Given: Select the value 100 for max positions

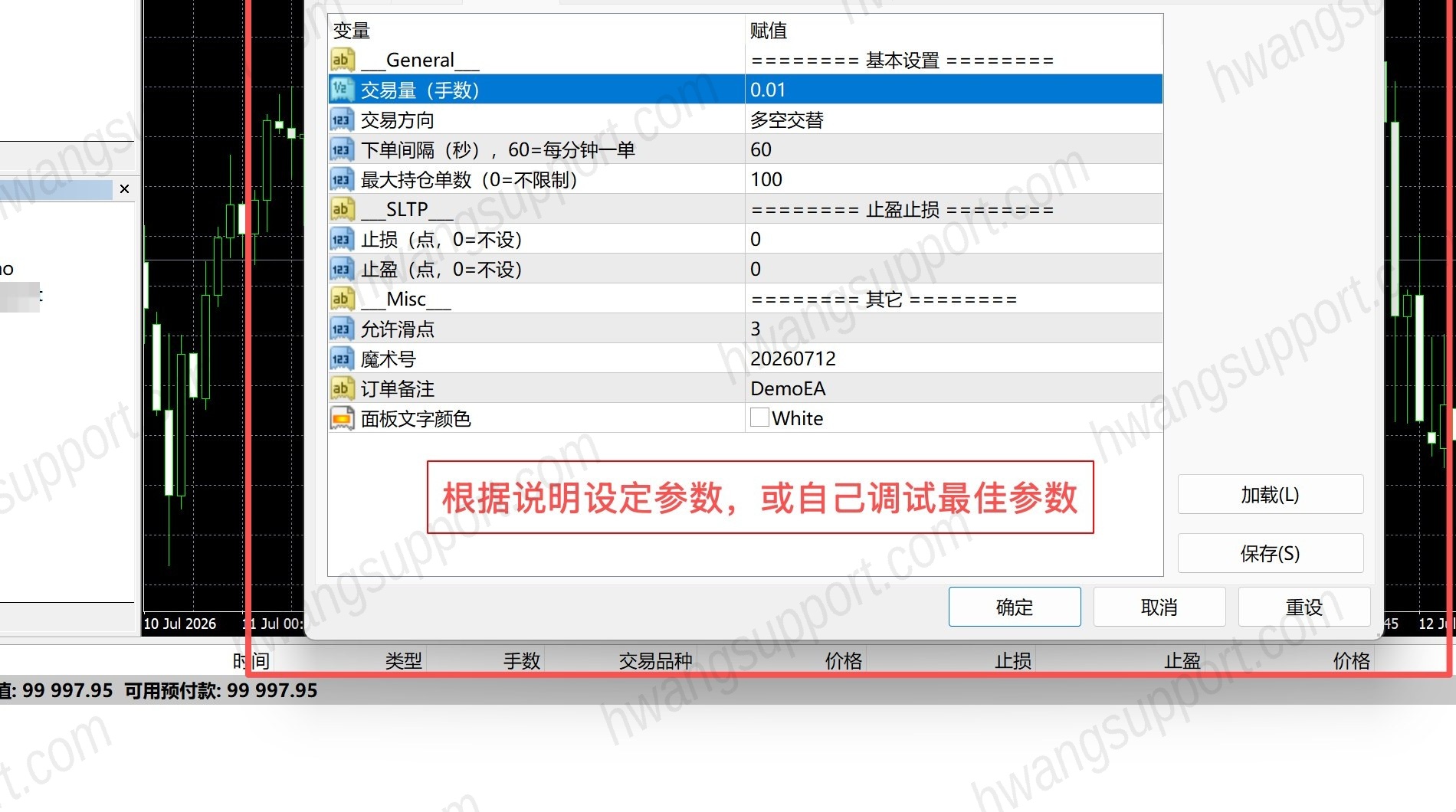Looking at the screenshot, I should click(953, 179).
